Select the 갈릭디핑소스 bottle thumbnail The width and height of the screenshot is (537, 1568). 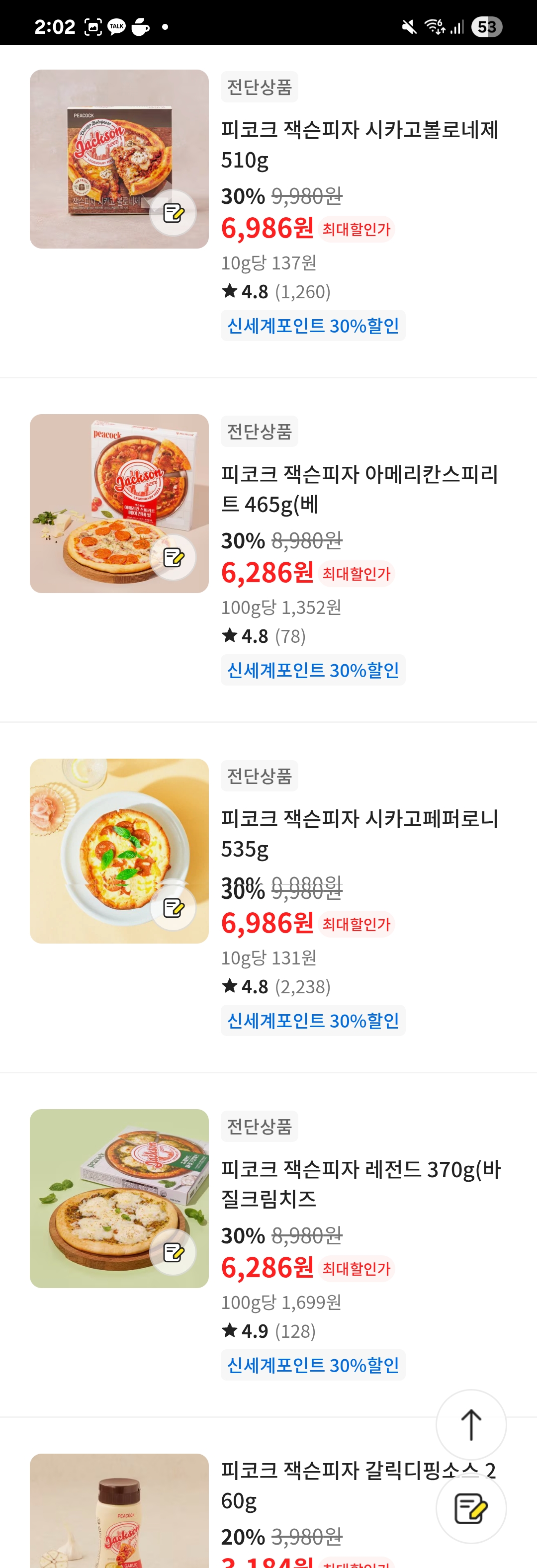tap(119, 1511)
